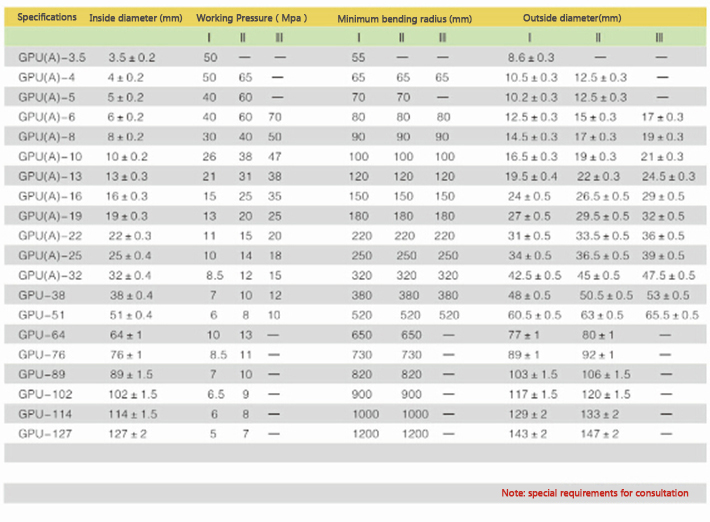
Task: Click working pressure '6.5' in GPU-102 row
Action: click(x=216, y=394)
